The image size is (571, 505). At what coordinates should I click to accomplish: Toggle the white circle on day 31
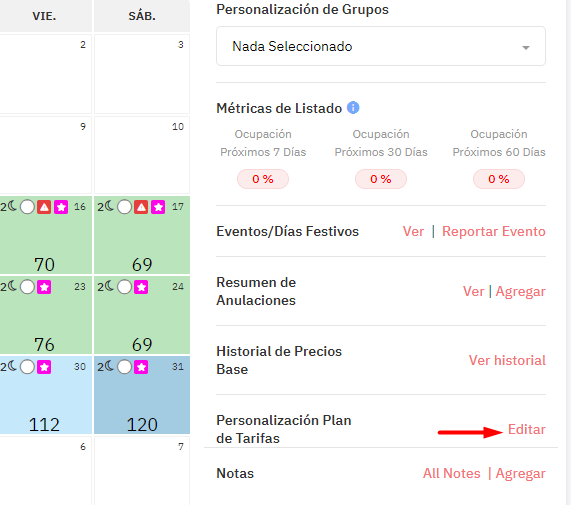coord(125,367)
